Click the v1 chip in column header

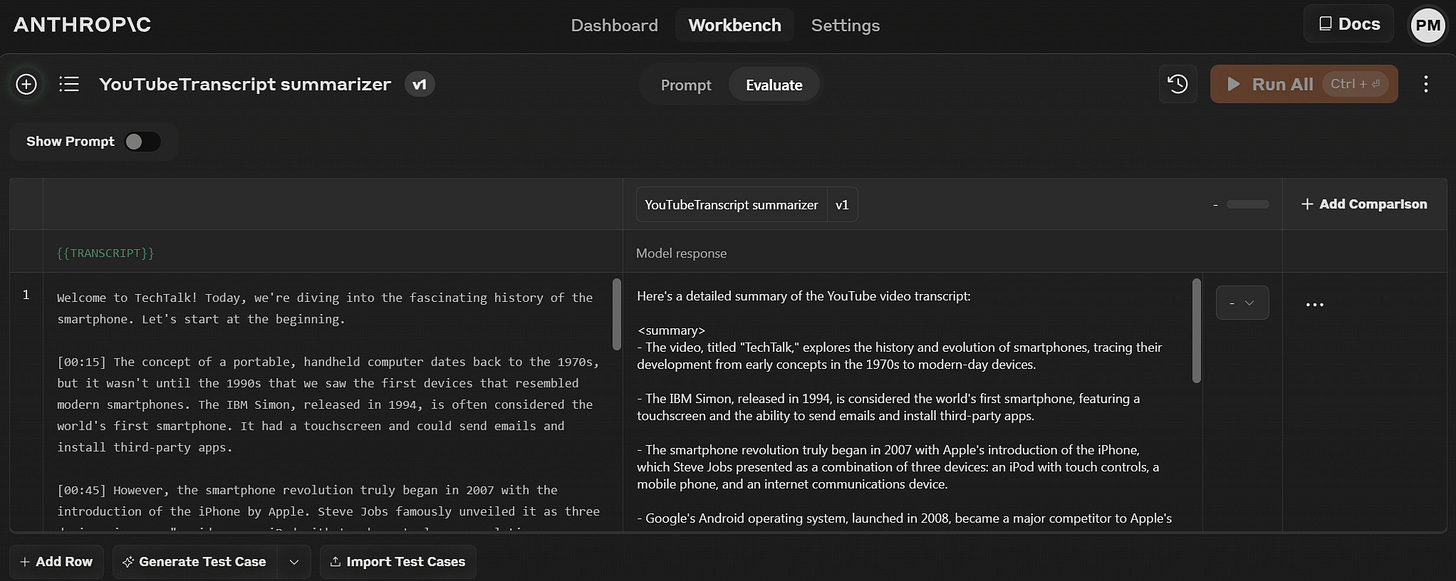(842, 205)
